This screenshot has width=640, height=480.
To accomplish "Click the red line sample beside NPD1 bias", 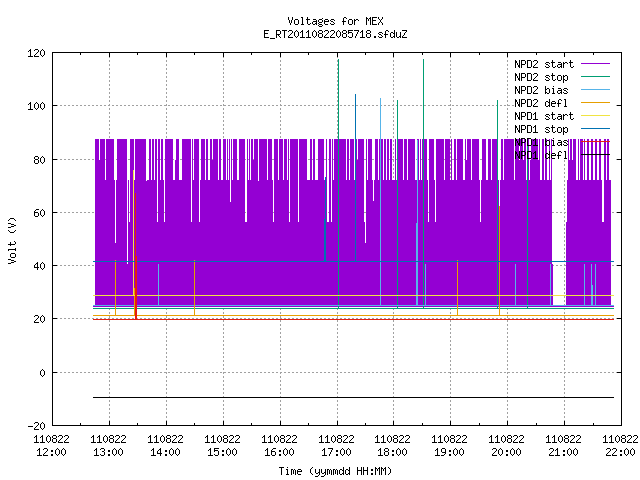I will 595,142.
